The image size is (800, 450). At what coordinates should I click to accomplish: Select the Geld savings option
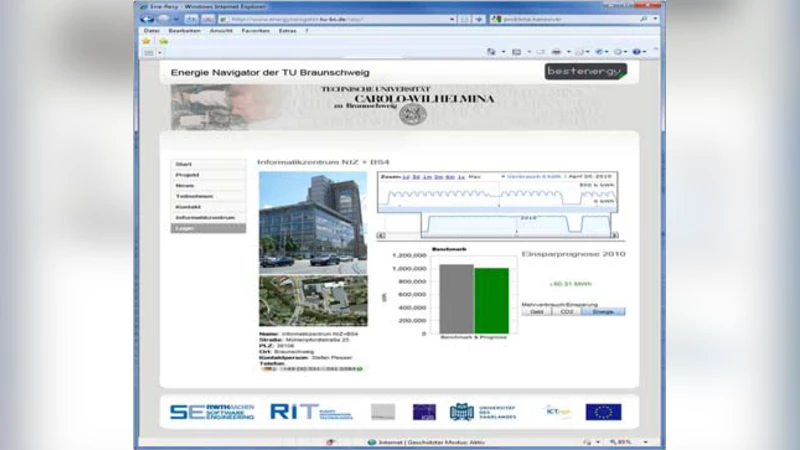[x=536, y=311]
